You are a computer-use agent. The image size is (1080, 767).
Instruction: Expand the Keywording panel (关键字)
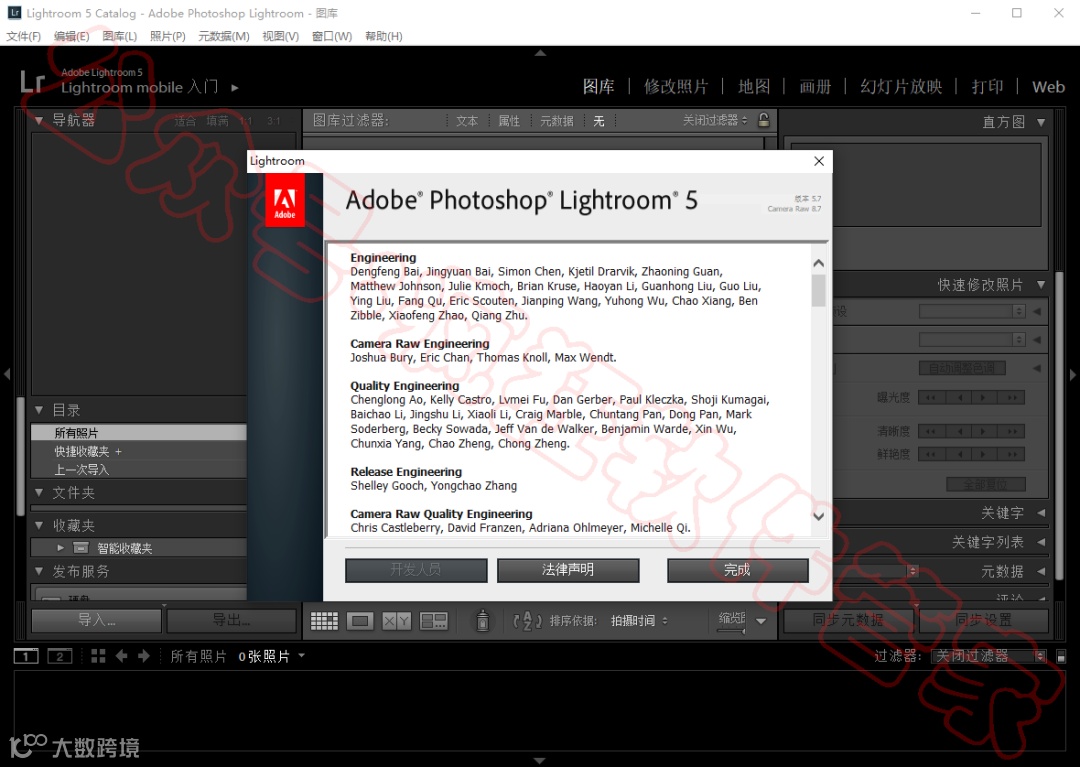pos(1041,512)
